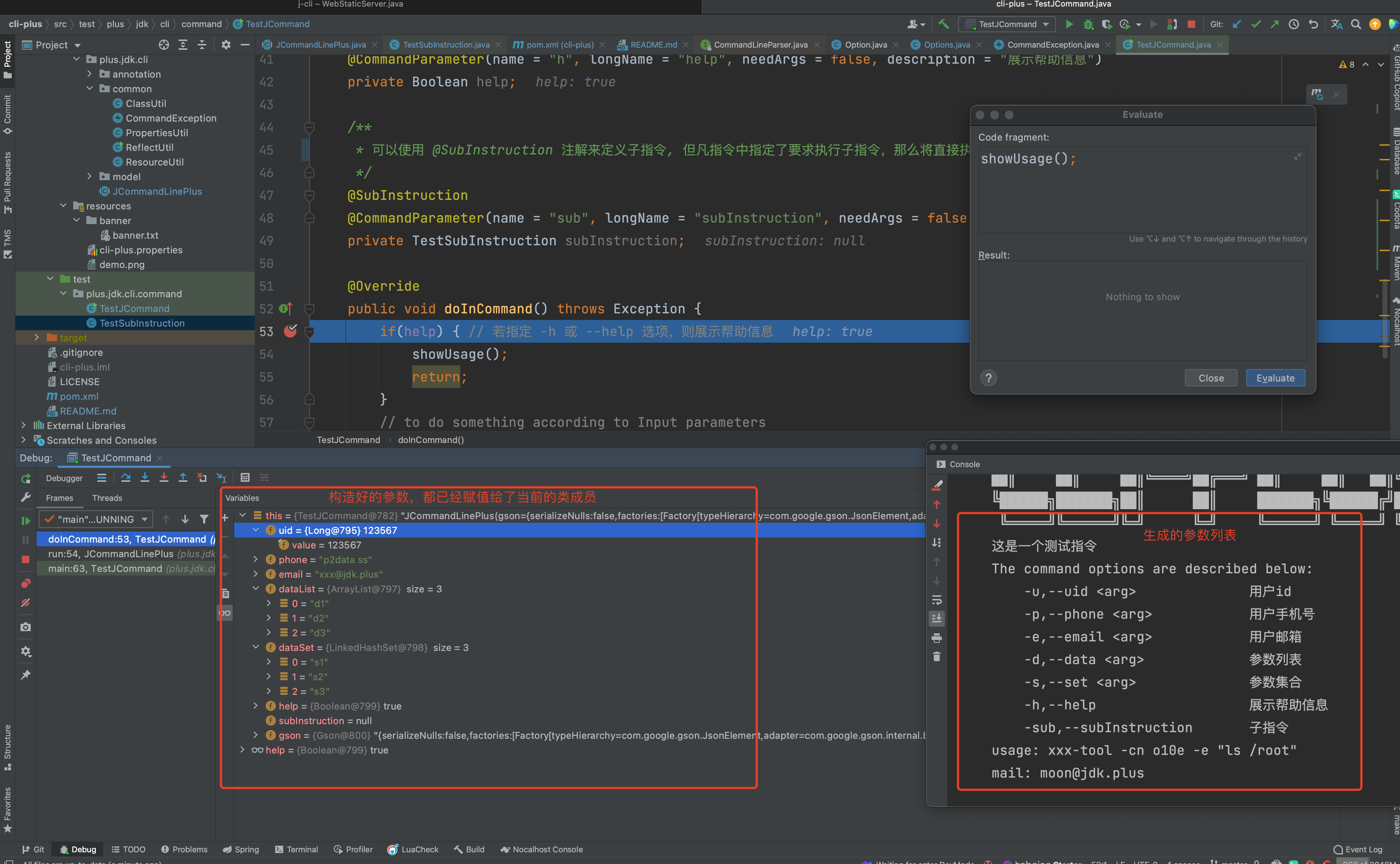
Task: Click the Step Over debugger icon
Action: coord(126,478)
